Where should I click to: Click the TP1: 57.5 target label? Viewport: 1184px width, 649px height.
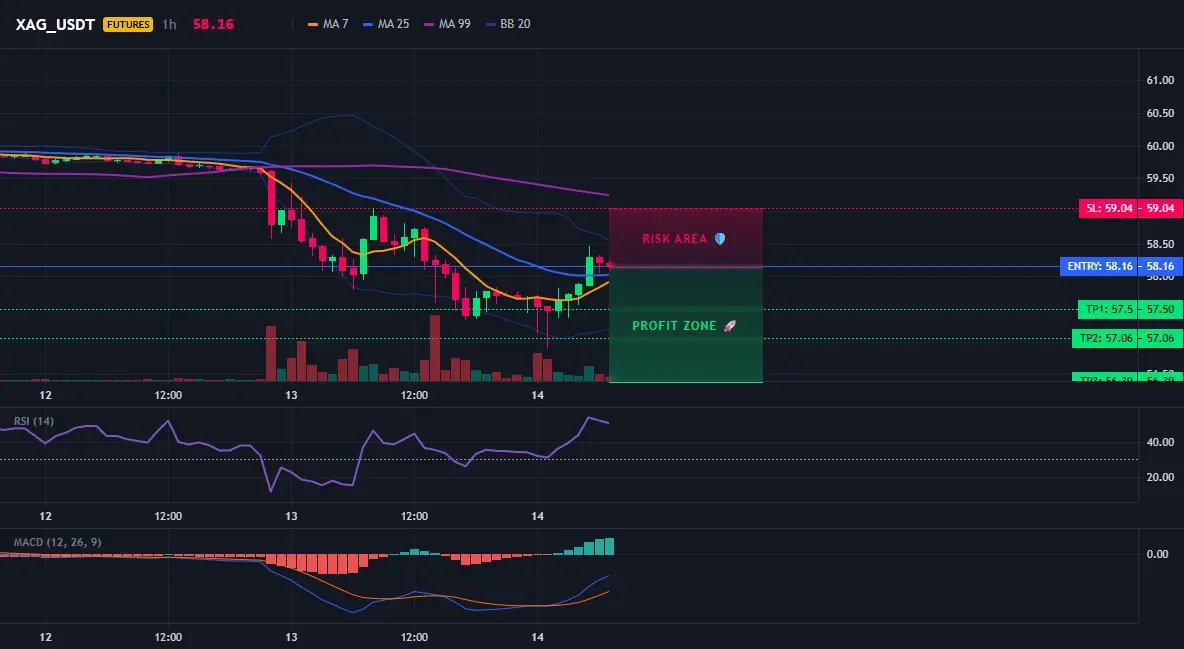[x=1108, y=309]
